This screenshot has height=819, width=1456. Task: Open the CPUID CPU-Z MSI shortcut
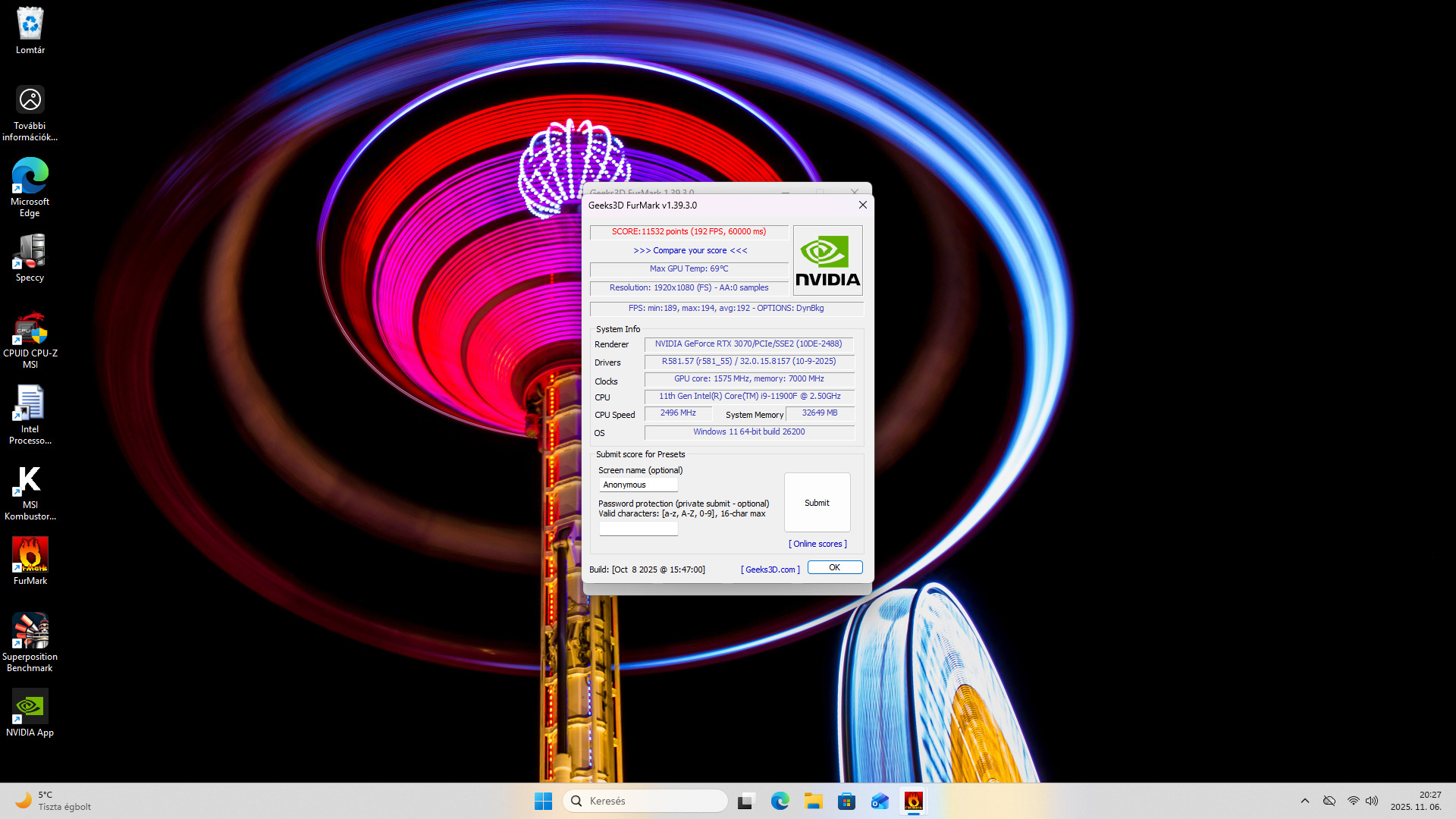30,329
